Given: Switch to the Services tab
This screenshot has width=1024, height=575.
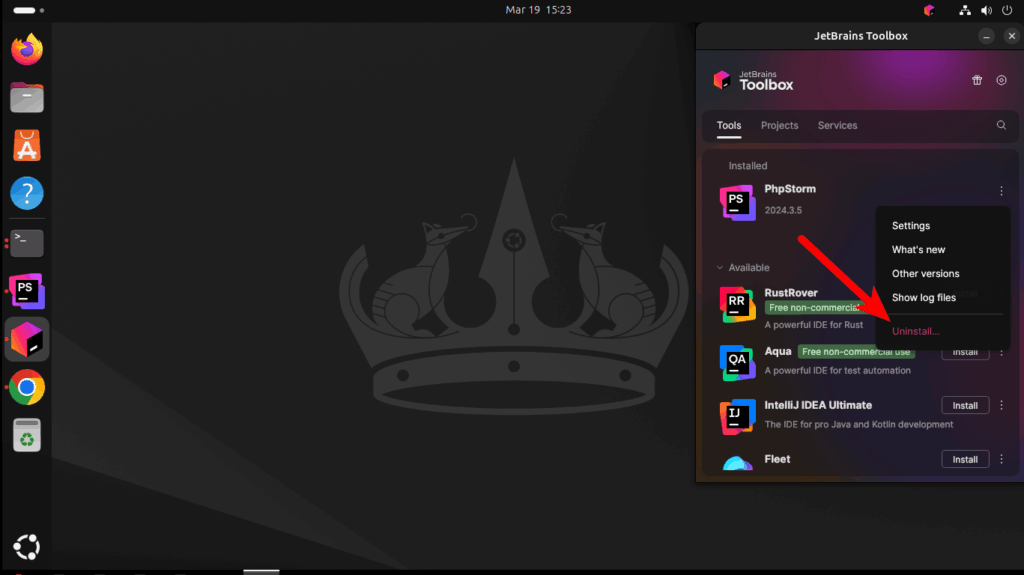Looking at the screenshot, I should click(x=837, y=125).
